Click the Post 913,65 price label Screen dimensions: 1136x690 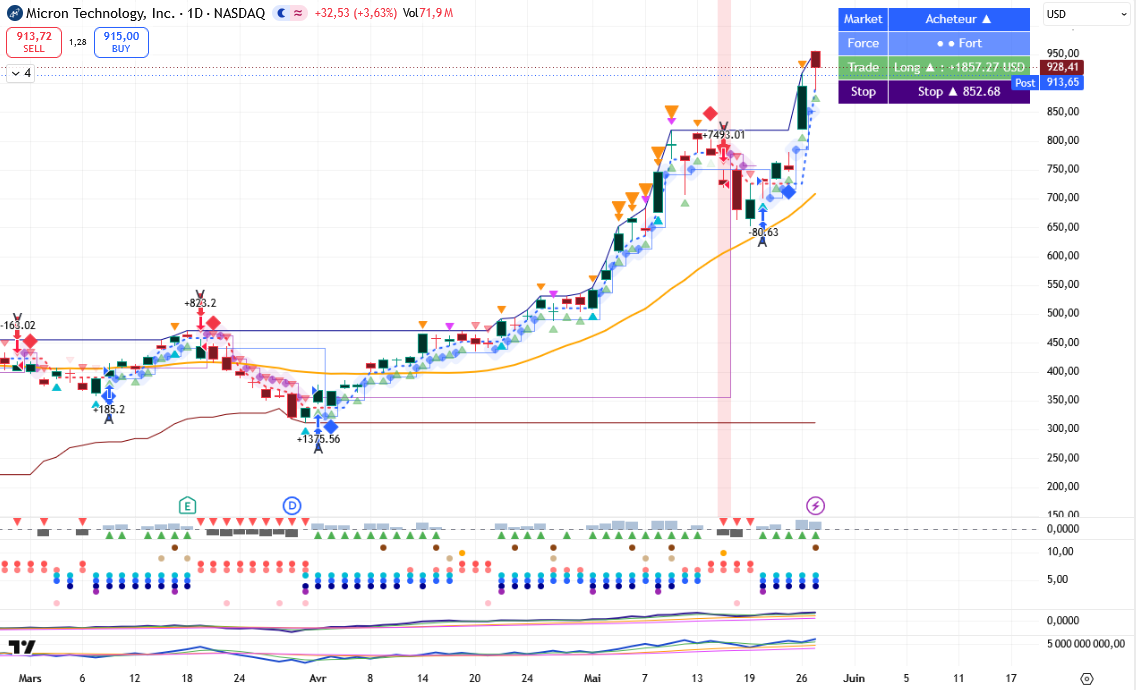pyautogui.click(x=1047, y=83)
